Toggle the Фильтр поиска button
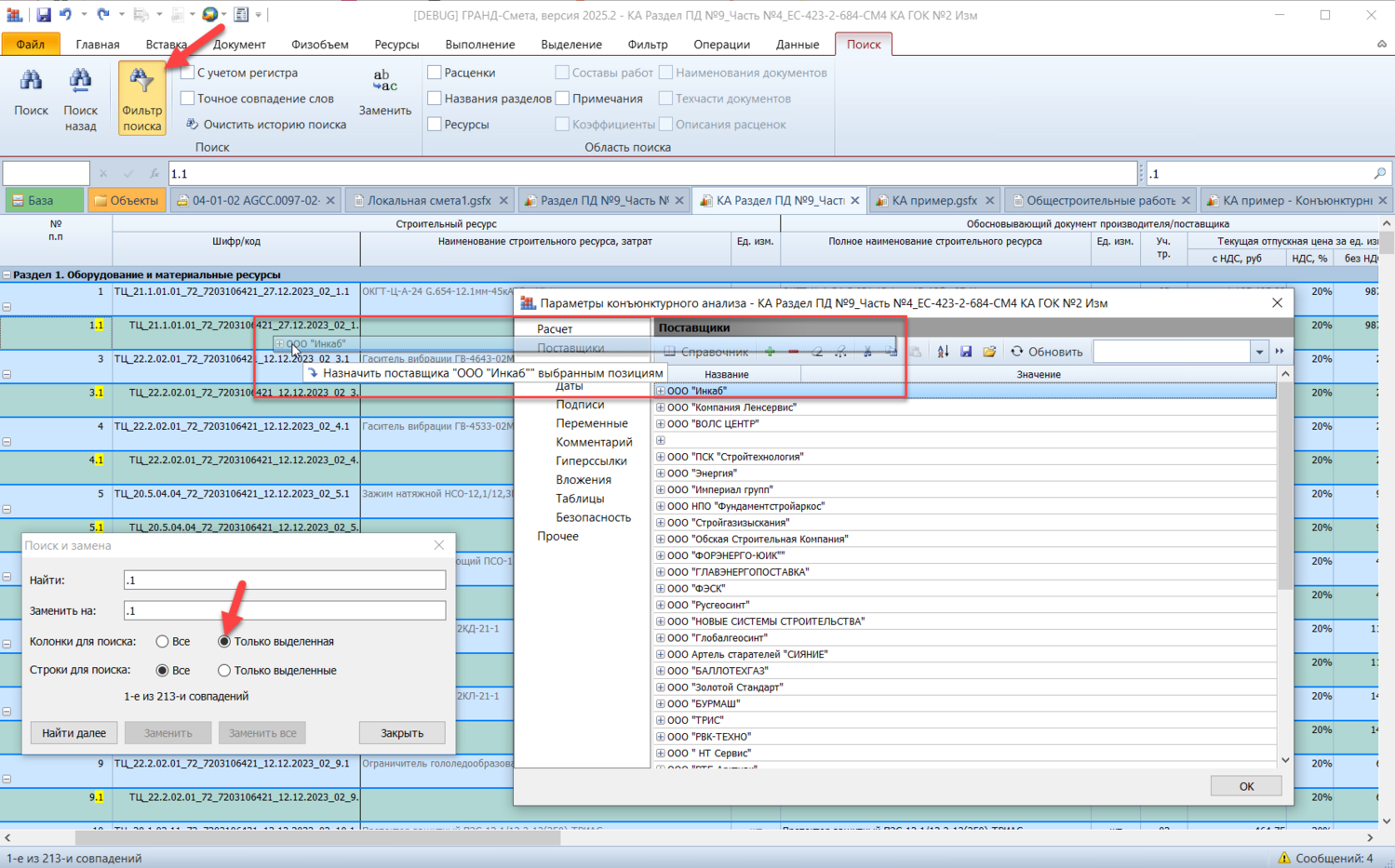The width and height of the screenshot is (1395, 868). point(141,98)
